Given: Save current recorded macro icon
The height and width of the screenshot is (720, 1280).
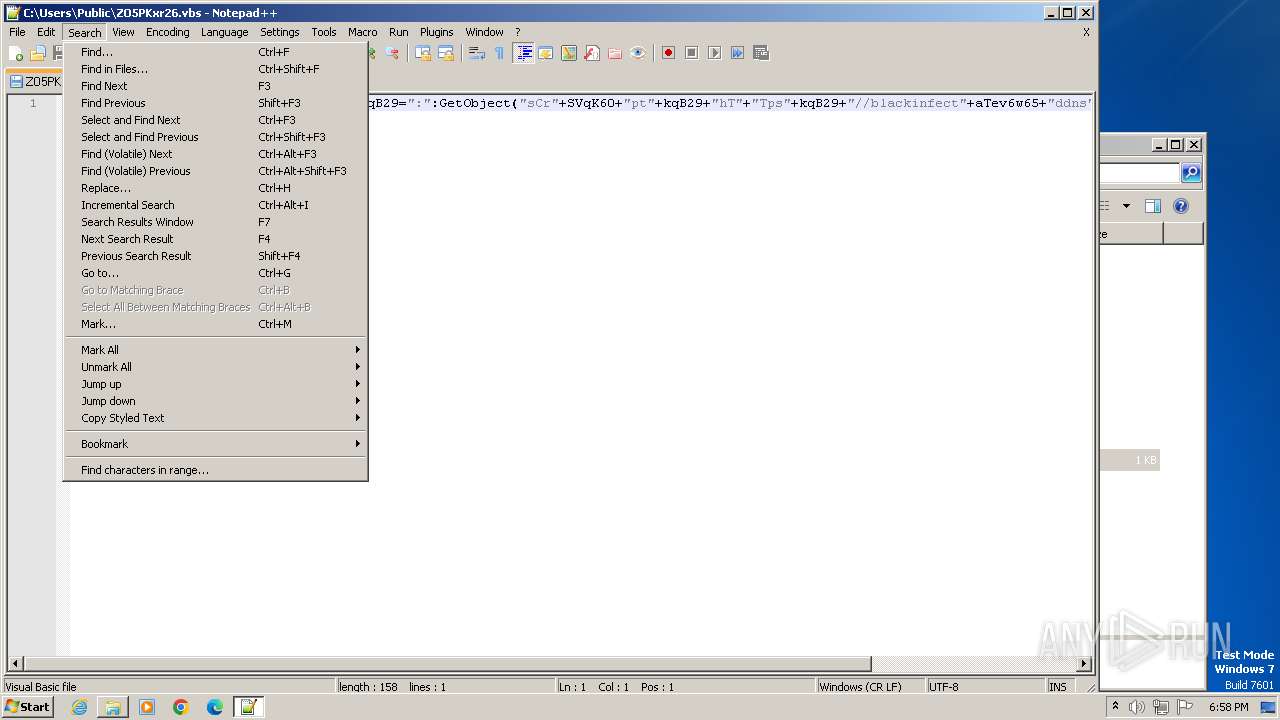Looking at the screenshot, I should pos(760,53).
